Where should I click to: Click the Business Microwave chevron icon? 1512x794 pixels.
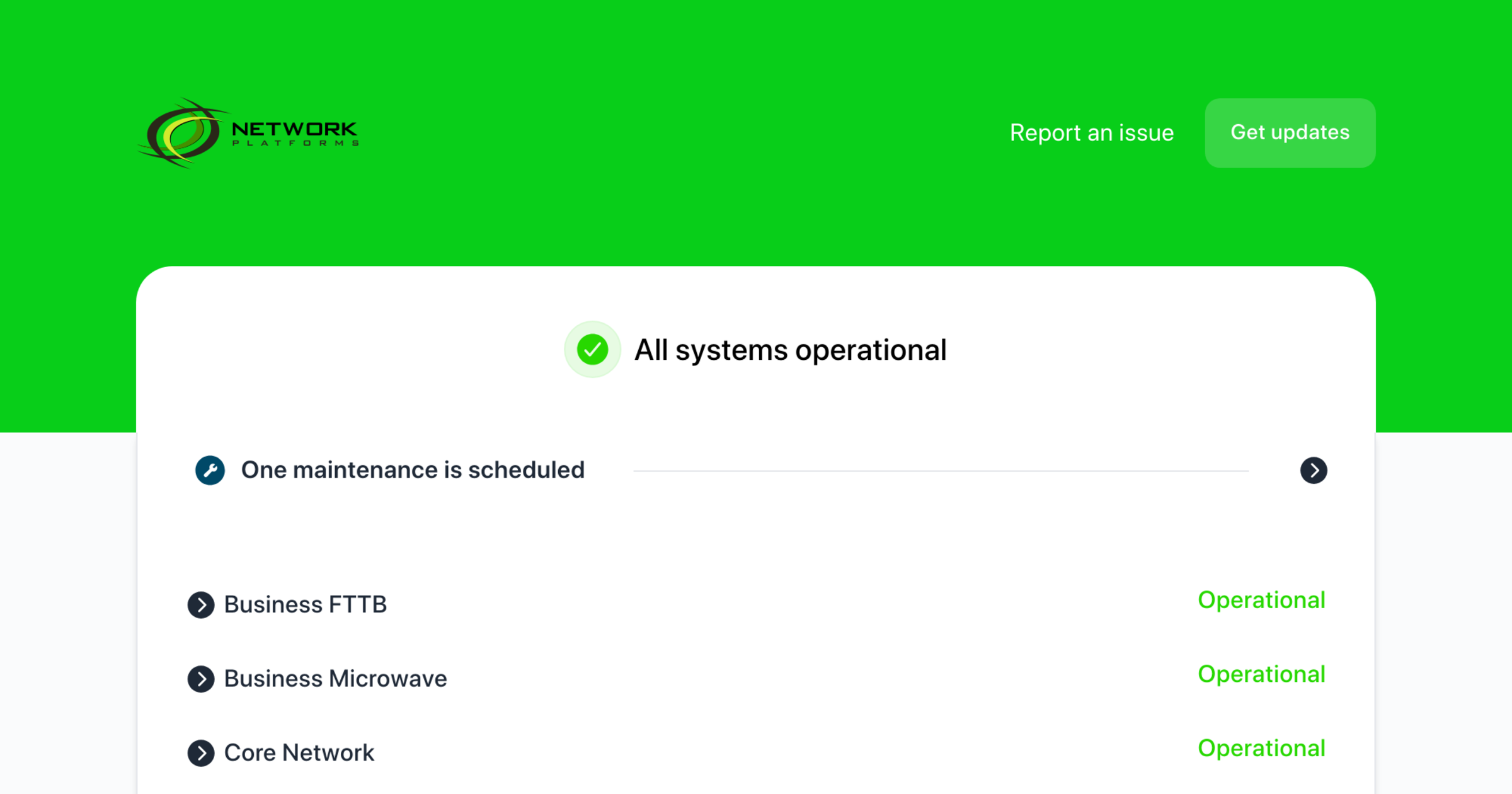(201, 679)
